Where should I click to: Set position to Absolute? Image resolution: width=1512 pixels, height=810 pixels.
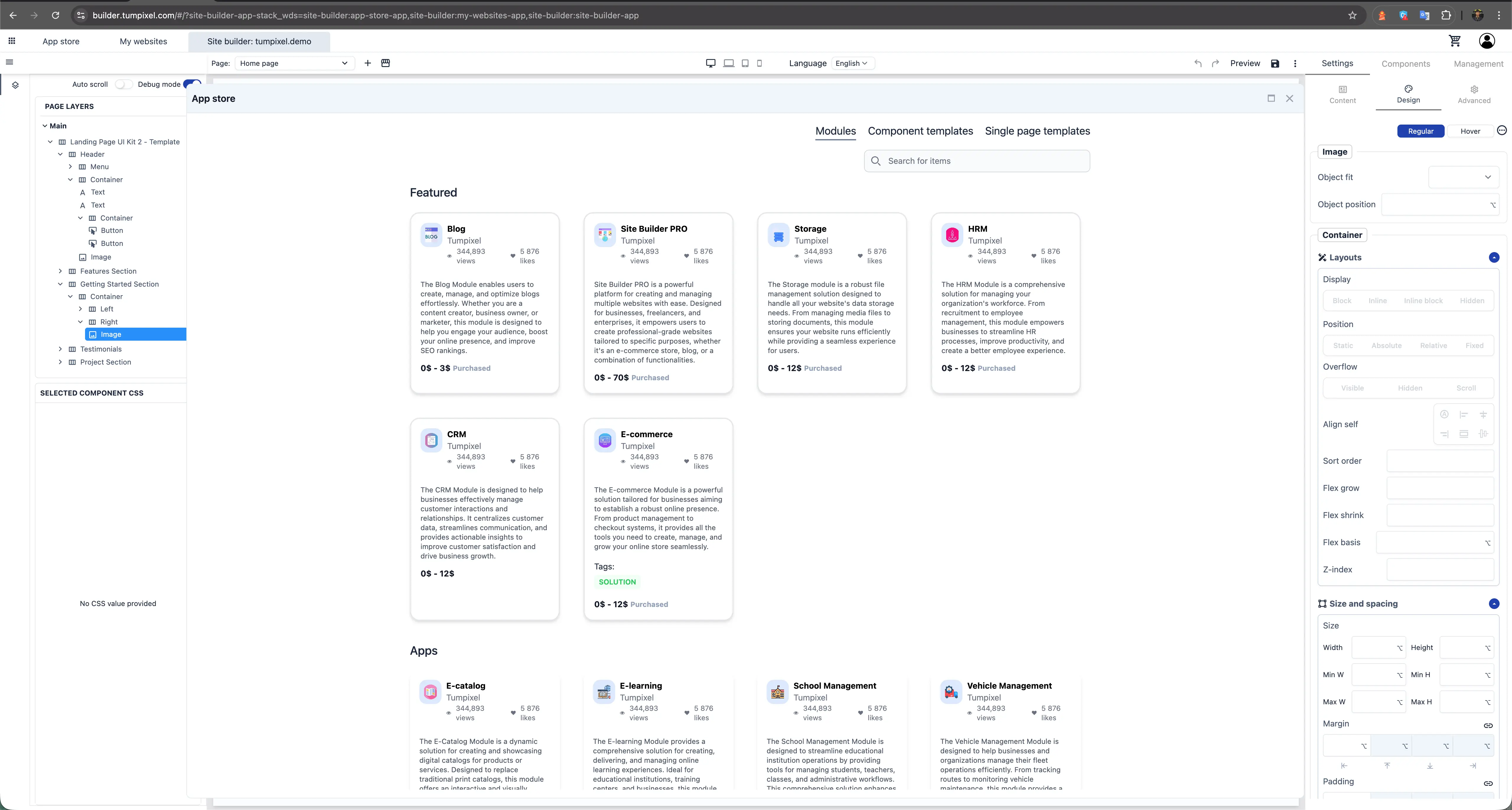pos(1386,345)
